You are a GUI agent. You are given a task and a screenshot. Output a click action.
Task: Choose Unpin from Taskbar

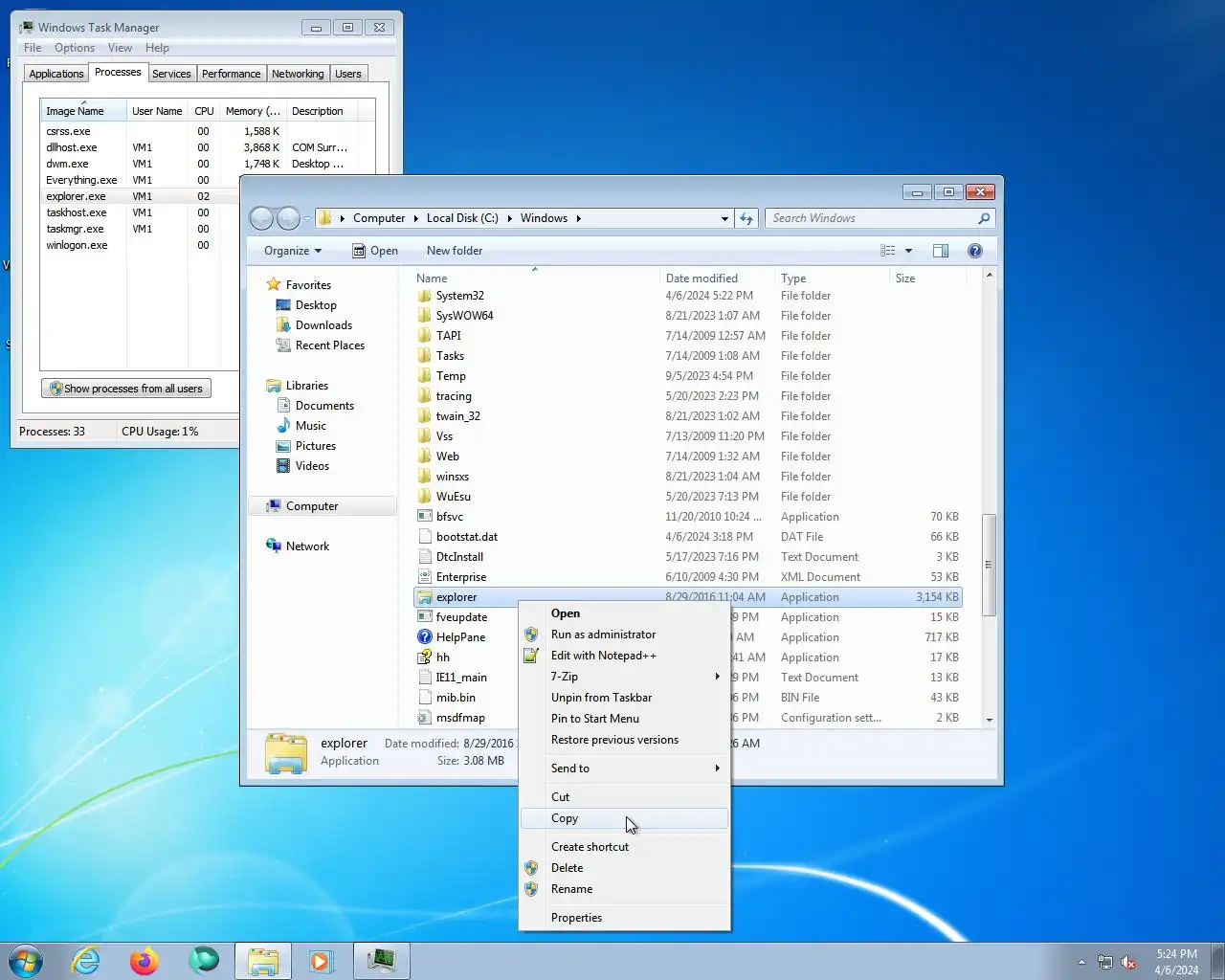624,698
